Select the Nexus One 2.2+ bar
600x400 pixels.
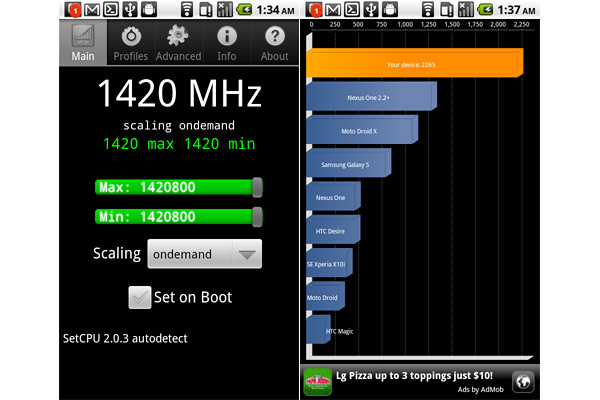(x=371, y=96)
